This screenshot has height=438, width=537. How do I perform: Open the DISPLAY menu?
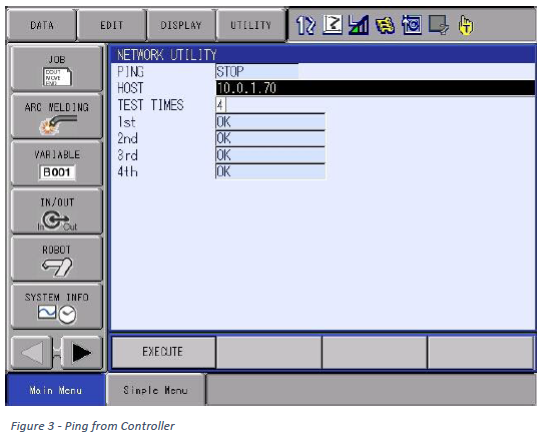(181, 25)
